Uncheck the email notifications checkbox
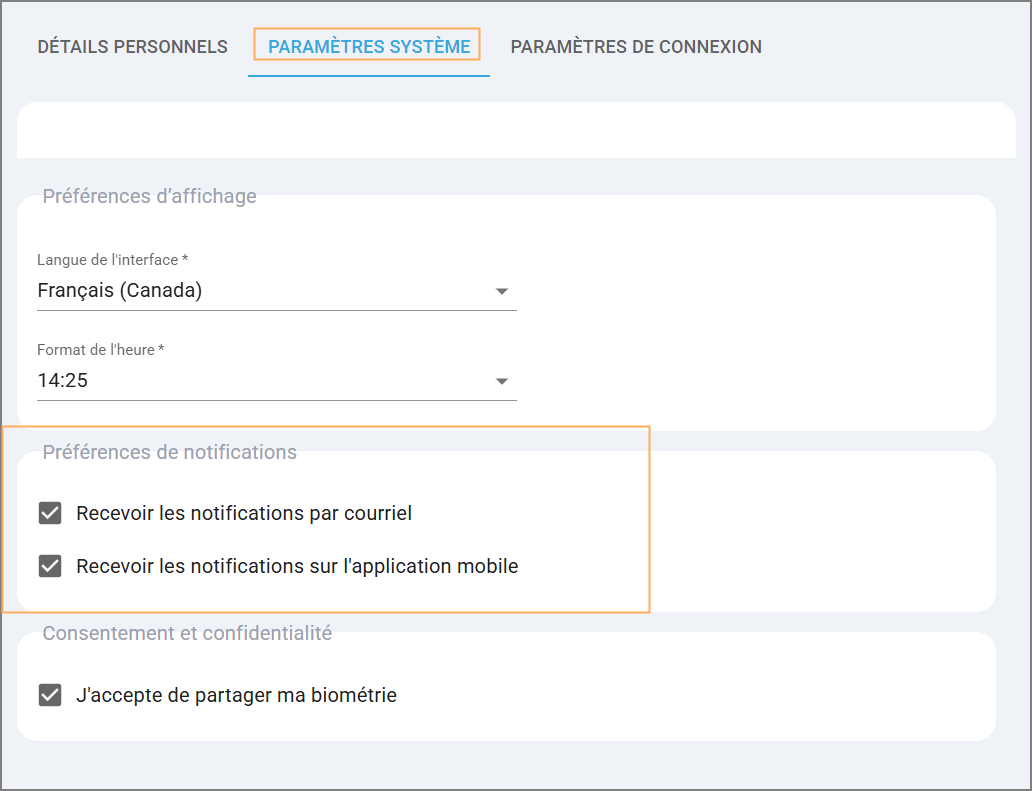Screen dimensions: 1032x791 coord(50,513)
